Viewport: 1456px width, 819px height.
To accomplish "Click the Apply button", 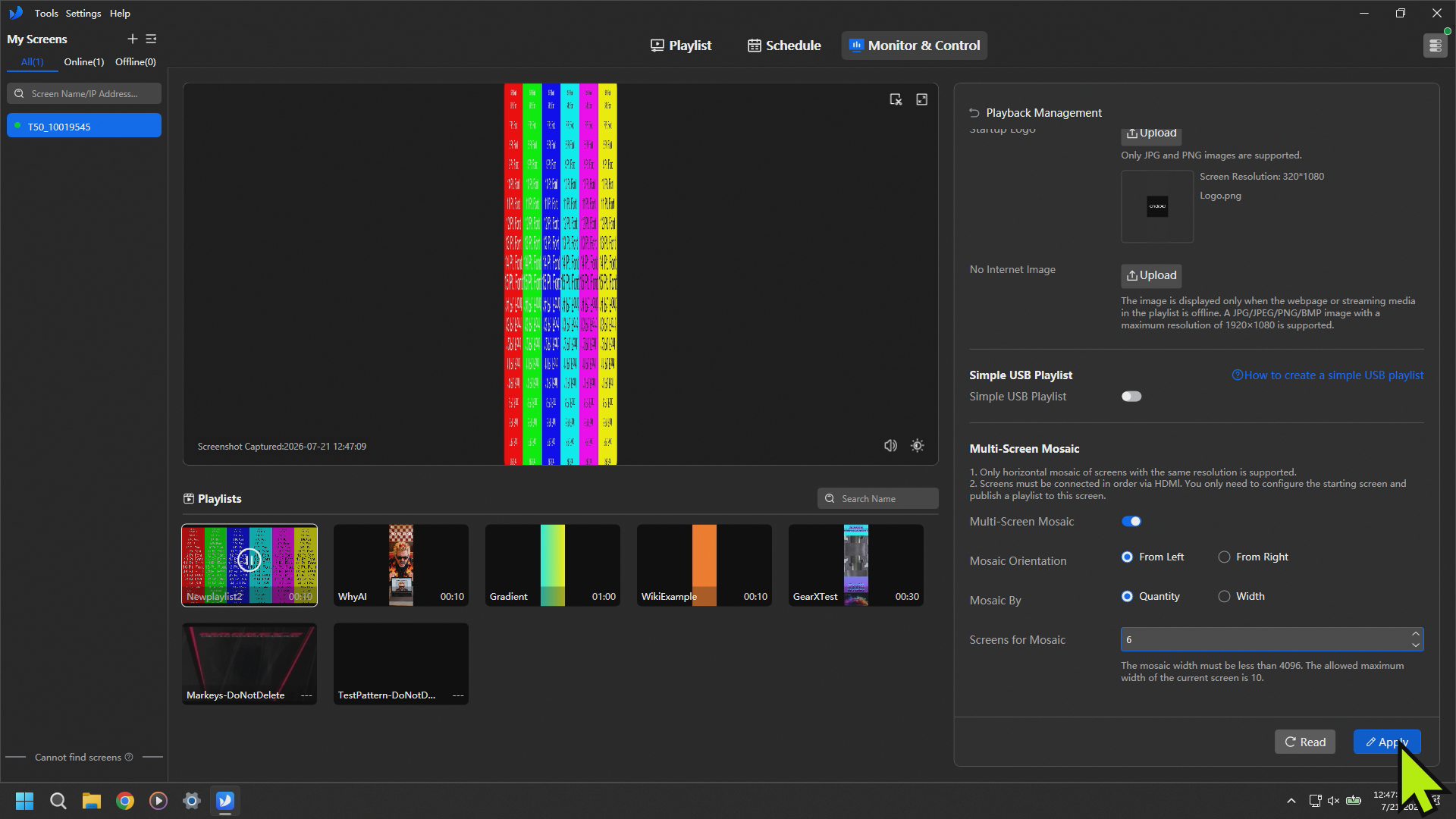I will [x=1387, y=742].
